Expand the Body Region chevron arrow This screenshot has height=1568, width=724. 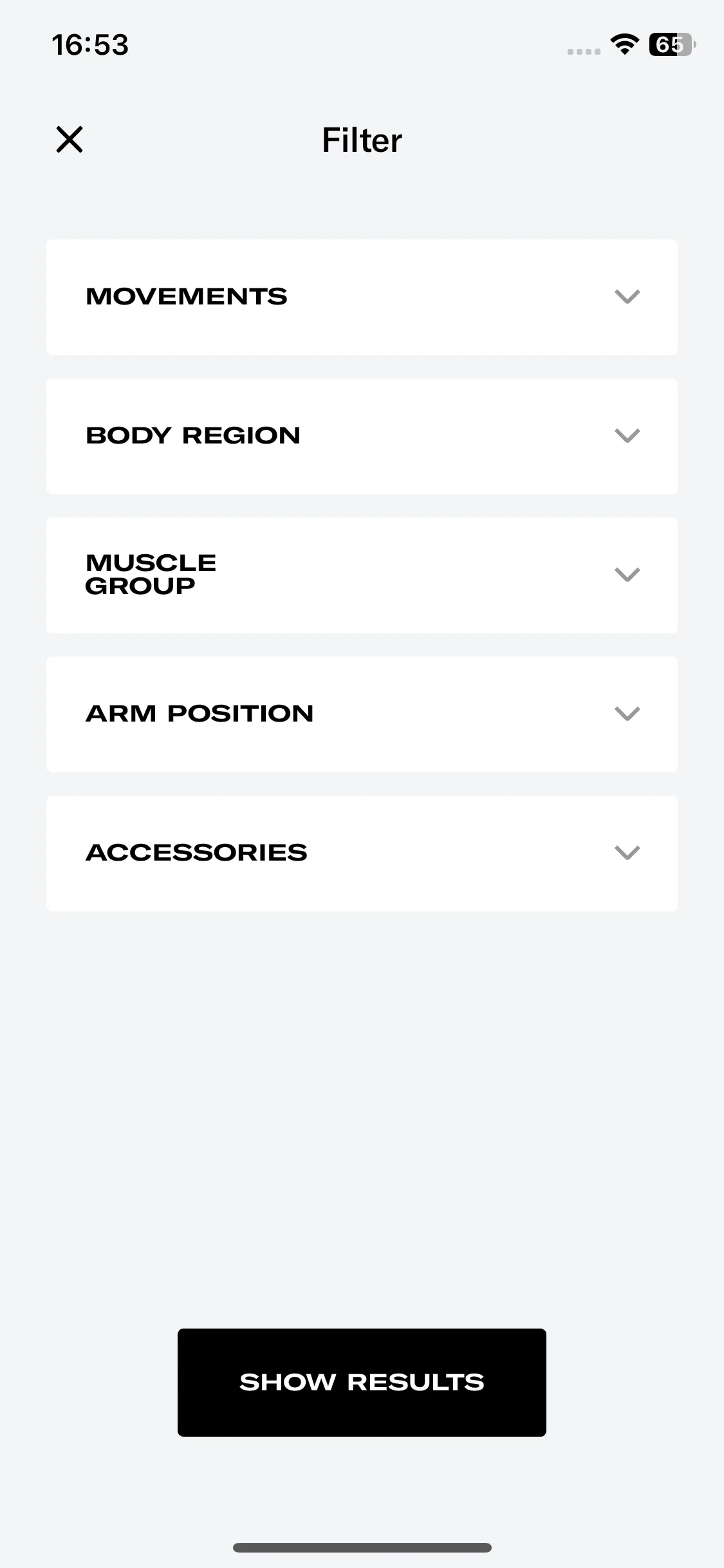point(627,436)
